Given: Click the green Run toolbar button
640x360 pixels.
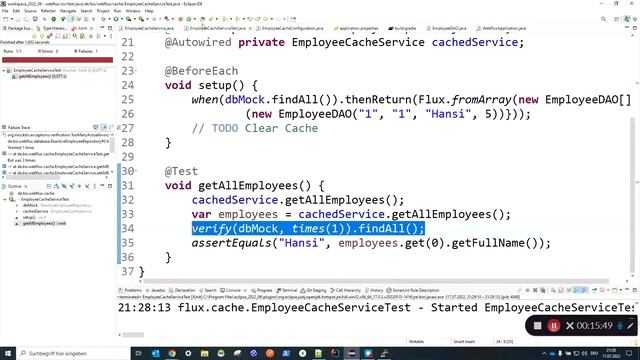Looking at the screenshot, I should (x=116, y=19).
